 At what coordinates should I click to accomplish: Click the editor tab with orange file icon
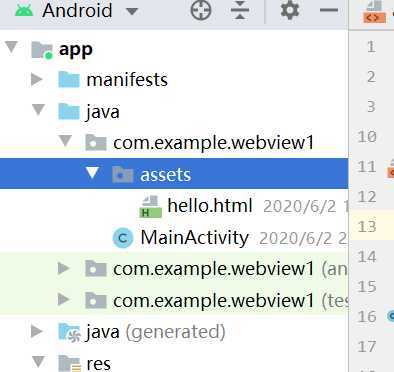(x=375, y=12)
